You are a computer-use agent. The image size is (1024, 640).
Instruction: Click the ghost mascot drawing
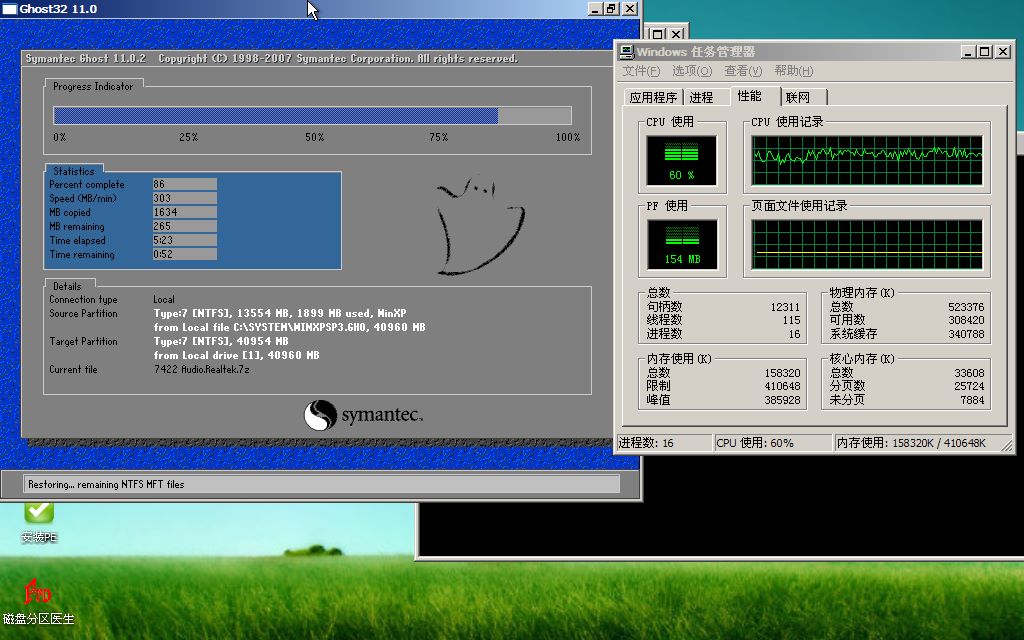coord(480,225)
